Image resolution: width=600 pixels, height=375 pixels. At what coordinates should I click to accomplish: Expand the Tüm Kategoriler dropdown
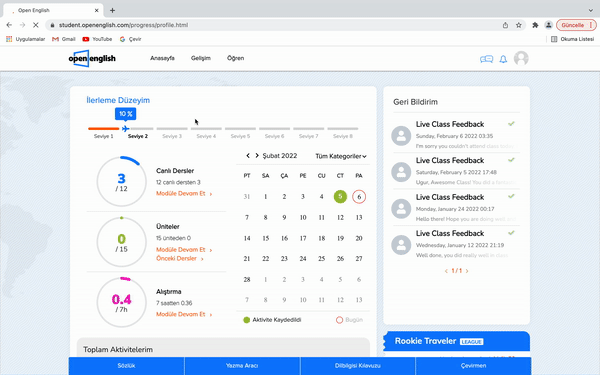coord(341,156)
